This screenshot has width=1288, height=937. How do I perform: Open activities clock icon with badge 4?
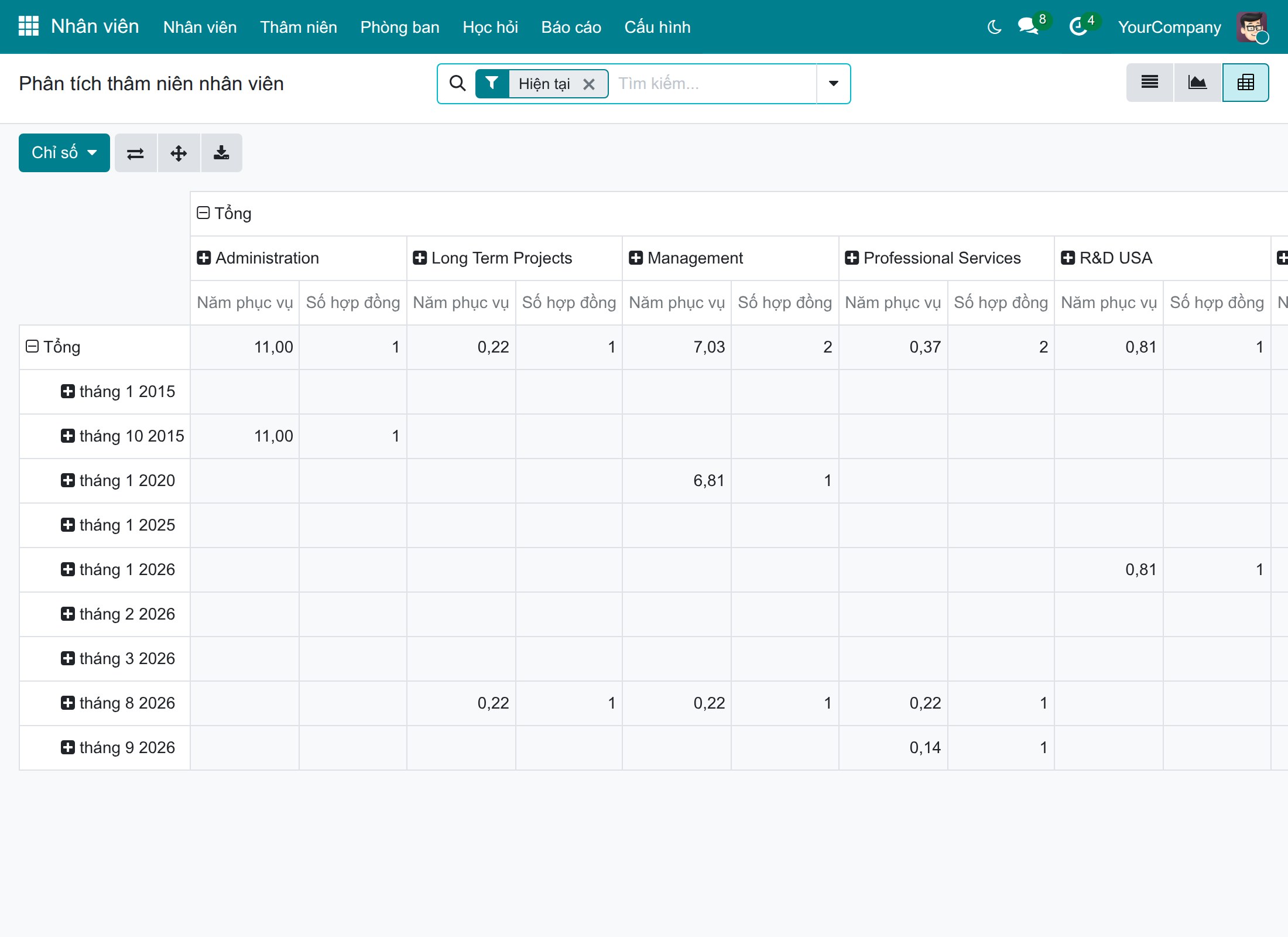pyautogui.click(x=1078, y=26)
